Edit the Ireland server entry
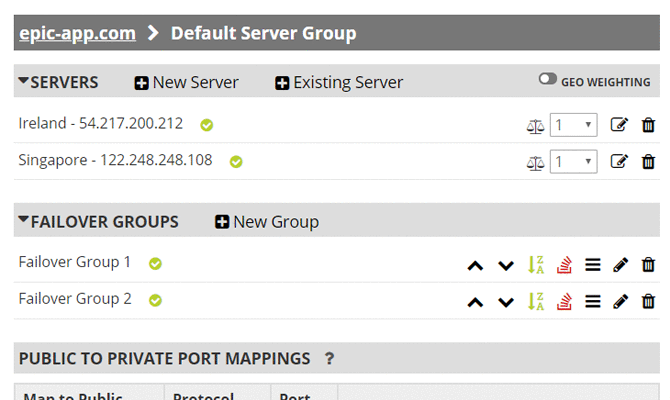This screenshot has width=670, height=400. [x=619, y=126]
